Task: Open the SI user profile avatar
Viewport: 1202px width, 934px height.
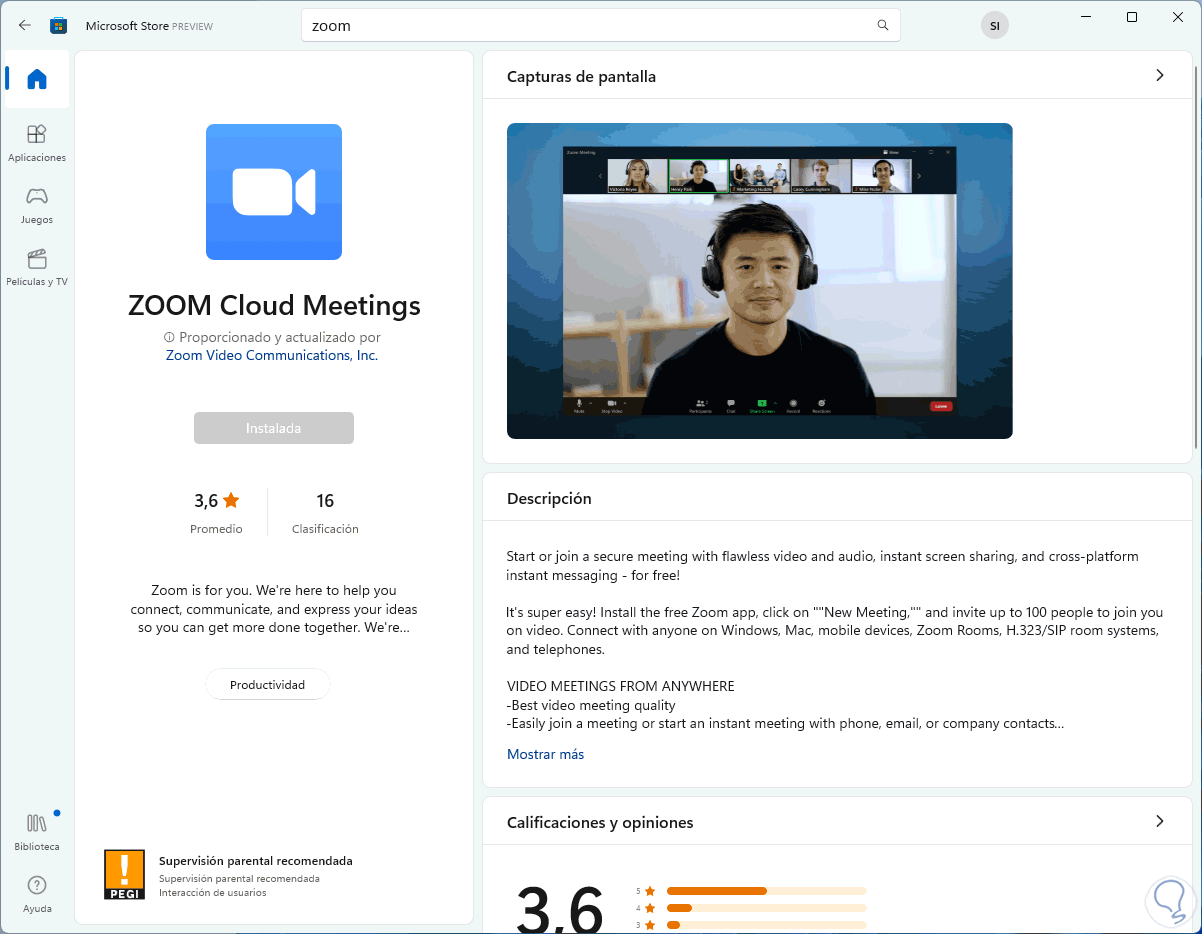Action: coord(994,26)
